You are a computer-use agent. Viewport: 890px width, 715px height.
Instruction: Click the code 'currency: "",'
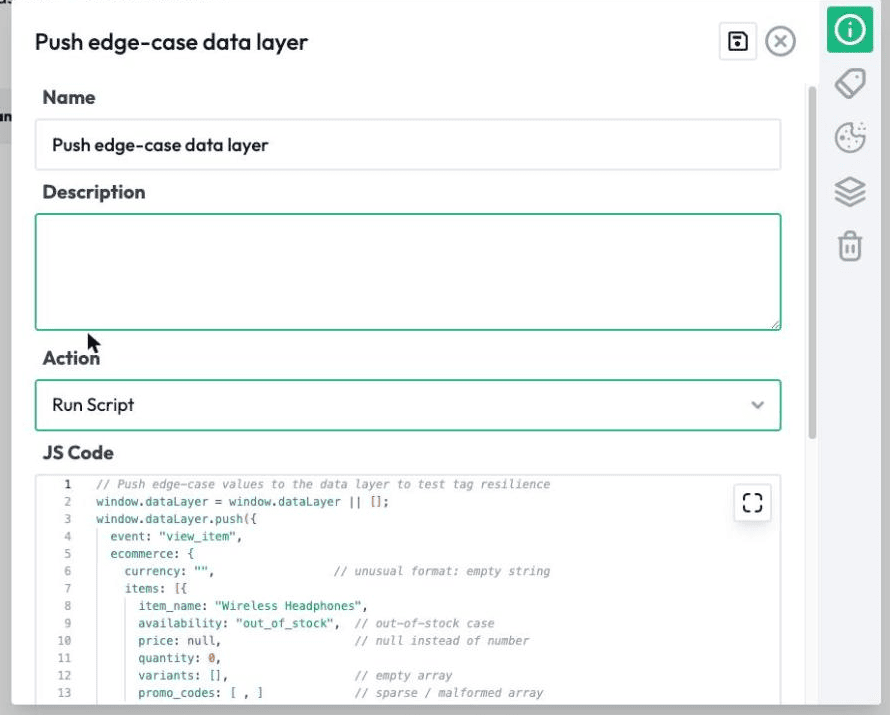(169, 571)
